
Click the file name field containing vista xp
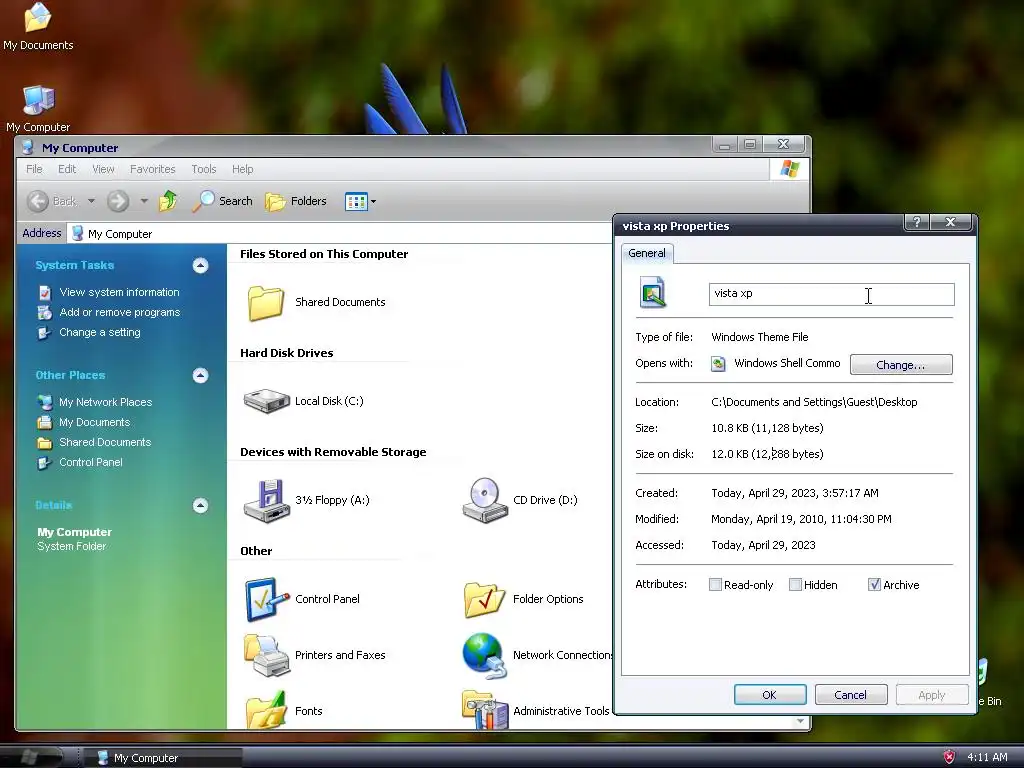[x=831, y=294]
